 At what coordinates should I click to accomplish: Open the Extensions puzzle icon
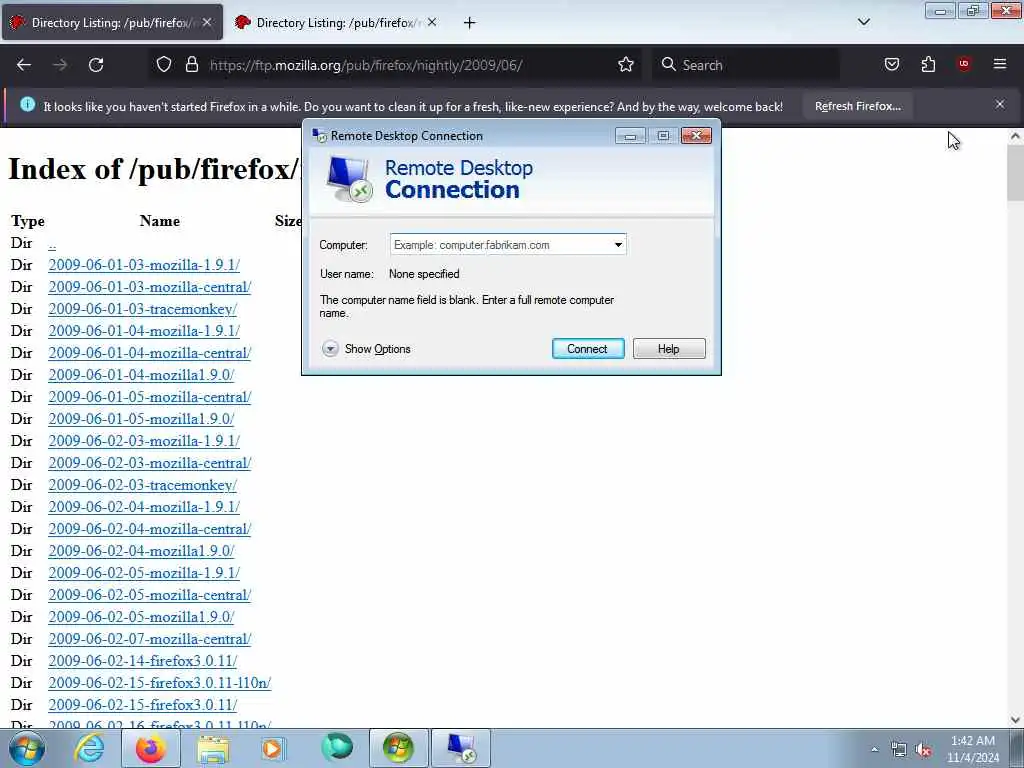pos(928,64)
